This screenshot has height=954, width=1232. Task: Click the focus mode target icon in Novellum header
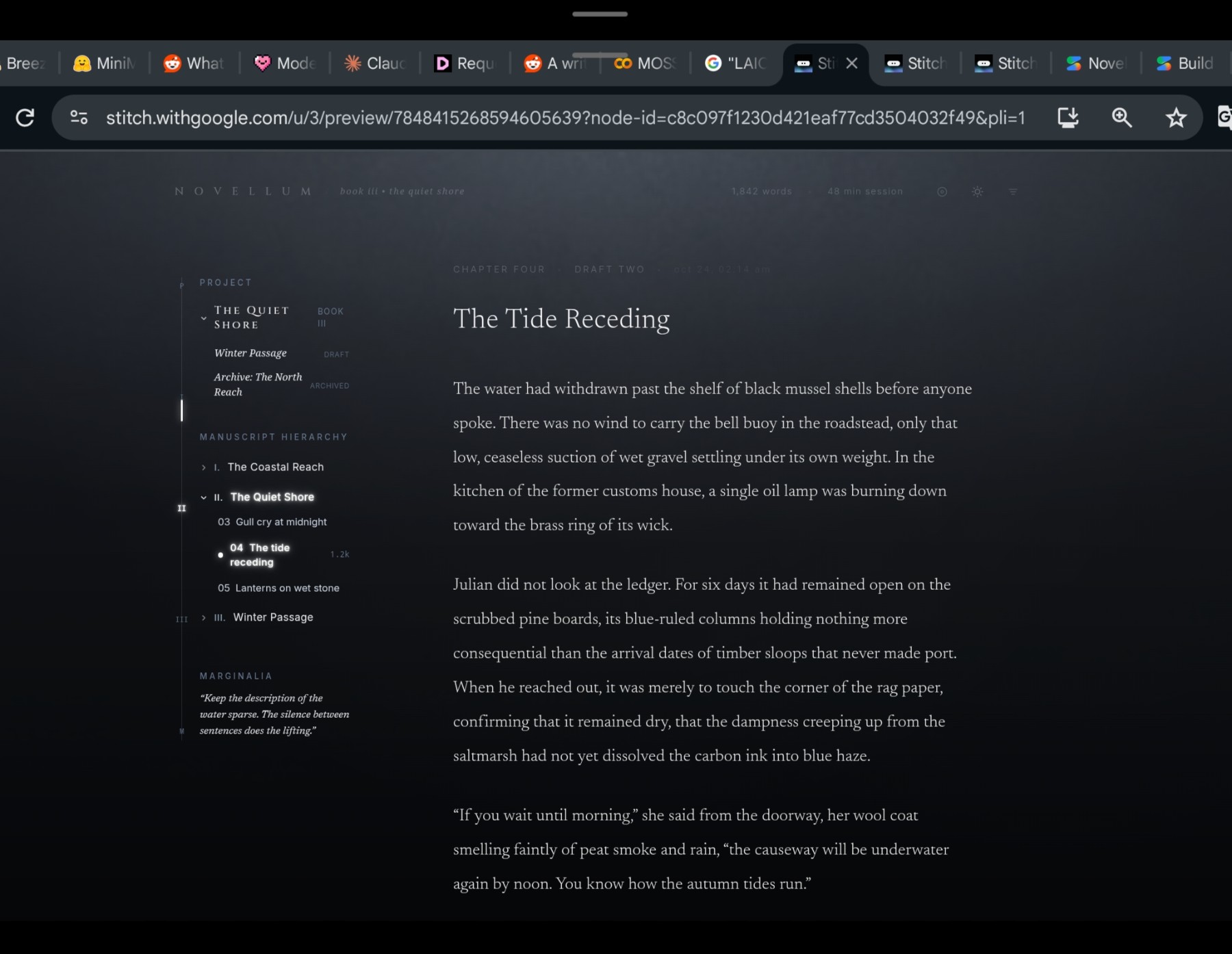tap(942, 192)
